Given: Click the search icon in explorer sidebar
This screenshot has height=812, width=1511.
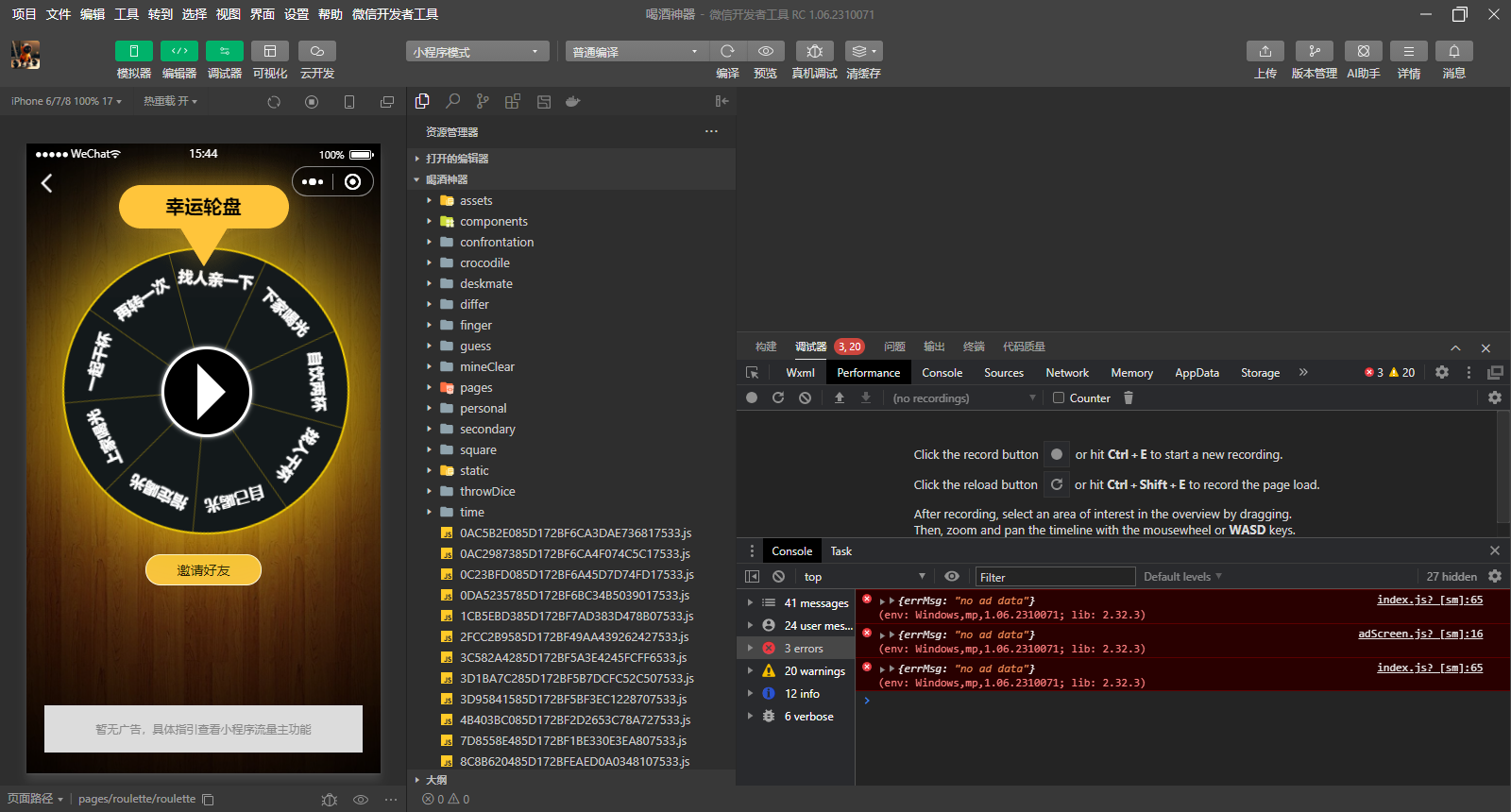Looking at the screenshot, I should click(453, 101).
